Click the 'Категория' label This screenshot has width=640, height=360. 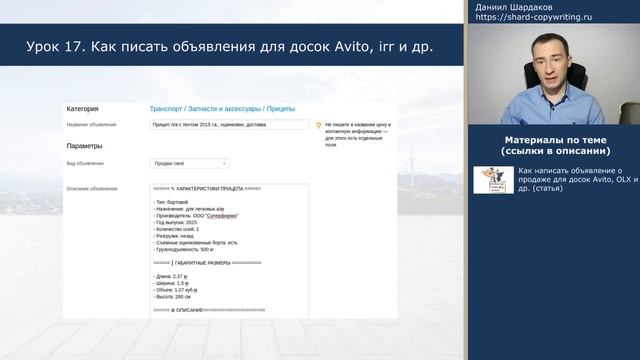[82, 109]
